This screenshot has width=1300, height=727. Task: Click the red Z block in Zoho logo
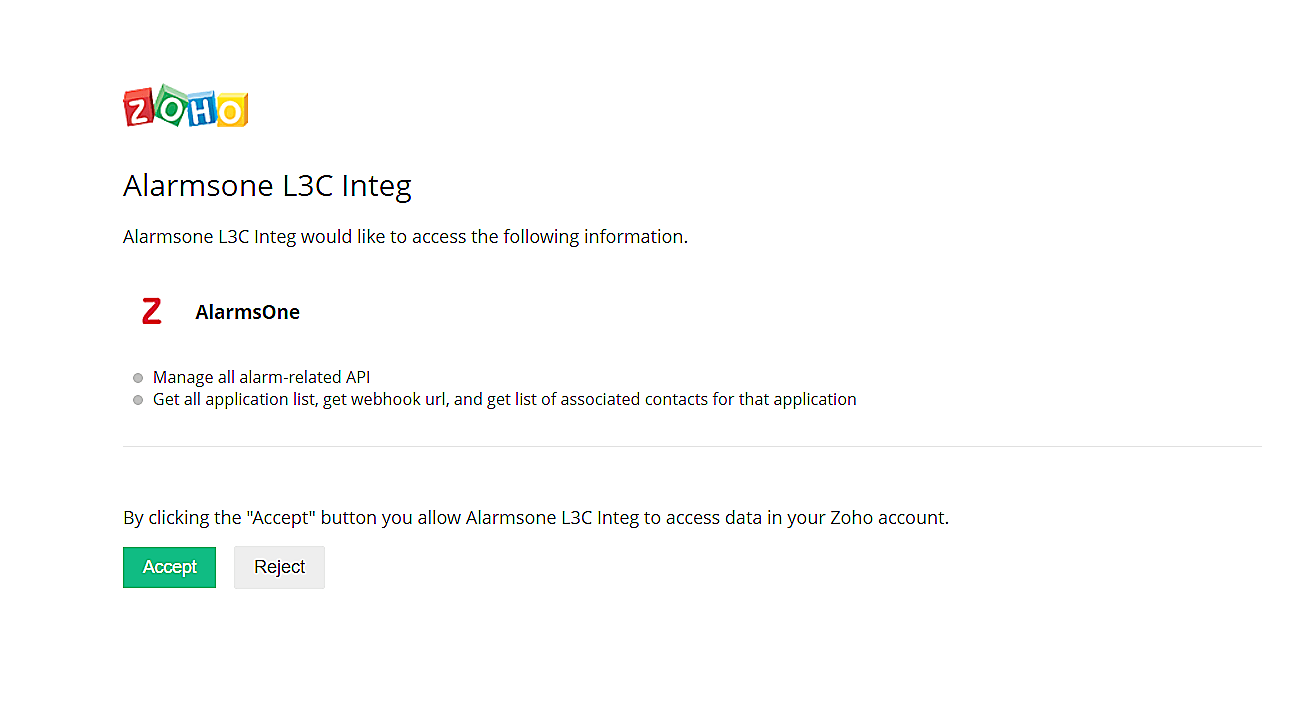point(139,109)
